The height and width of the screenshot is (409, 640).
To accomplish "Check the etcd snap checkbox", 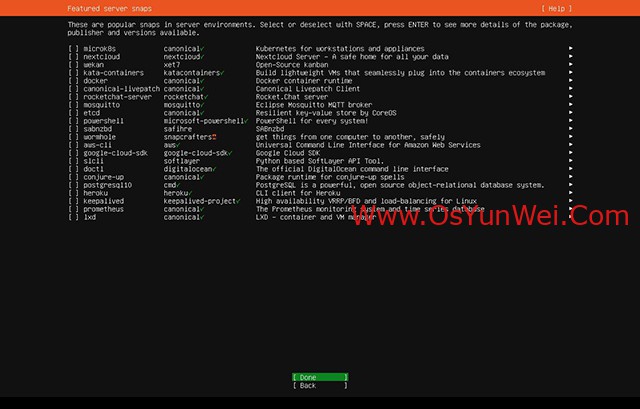I will (x=73, y=113).
